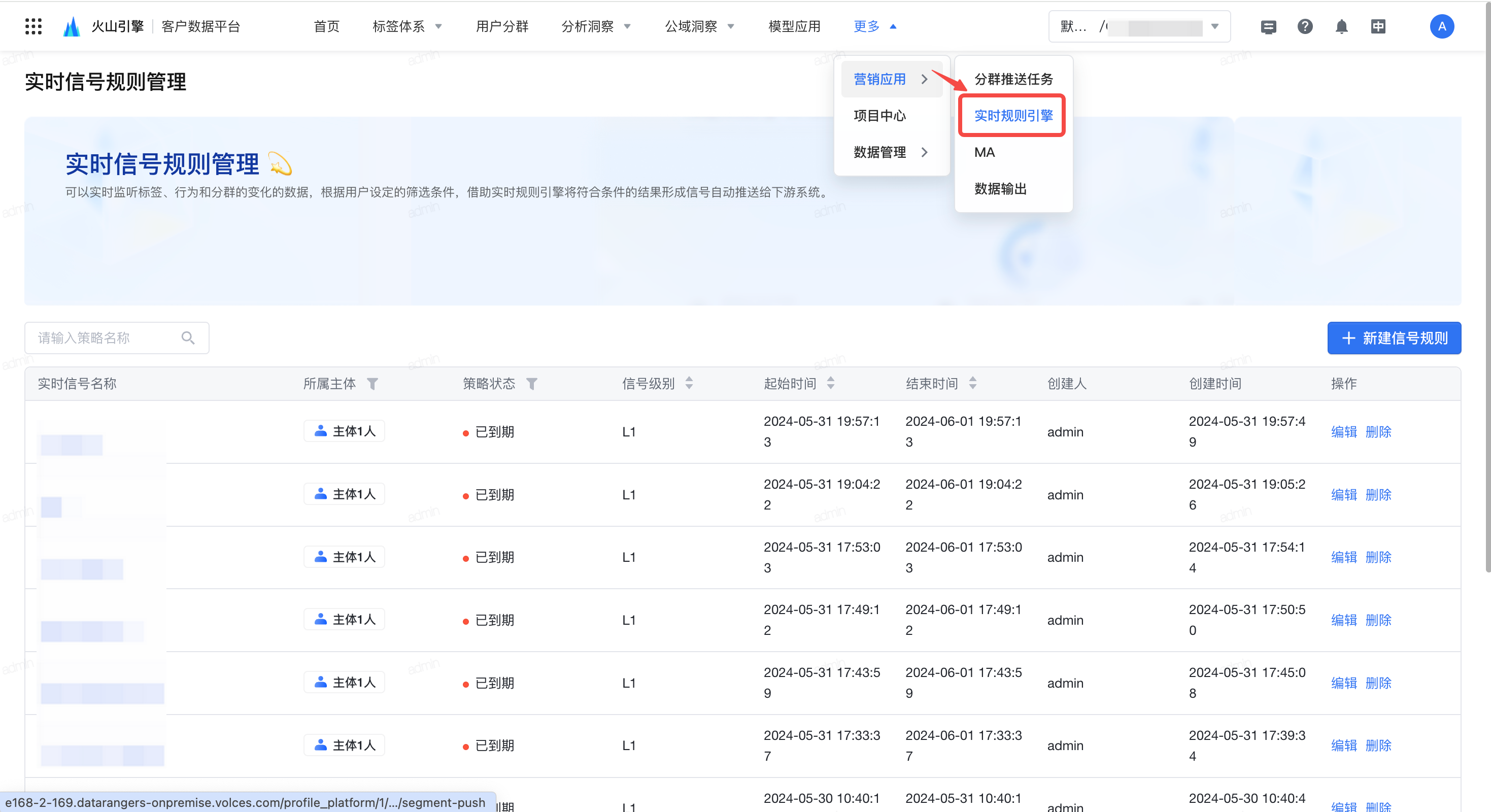
Task: Edit the rule created 2024-05-31 17:54
Action: point(1343,557)
